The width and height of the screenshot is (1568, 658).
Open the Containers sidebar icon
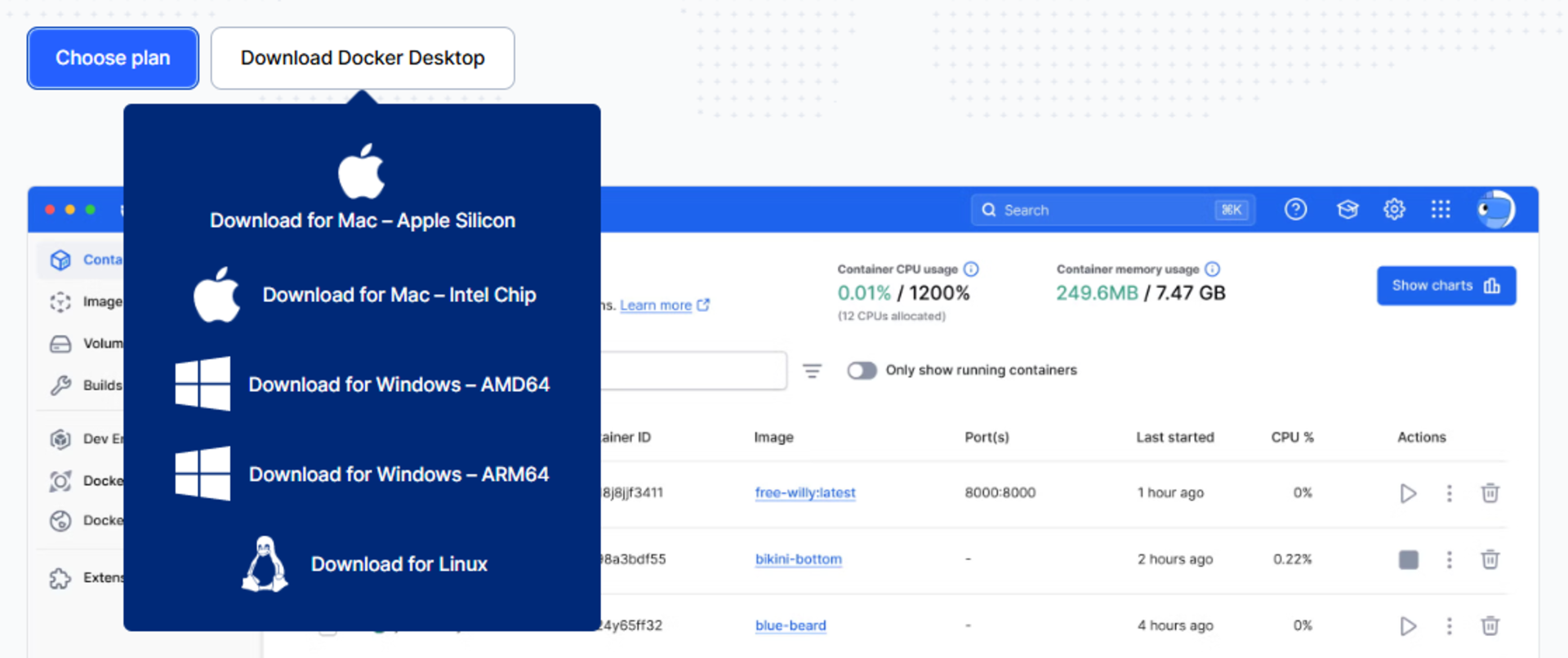point(60,260)
